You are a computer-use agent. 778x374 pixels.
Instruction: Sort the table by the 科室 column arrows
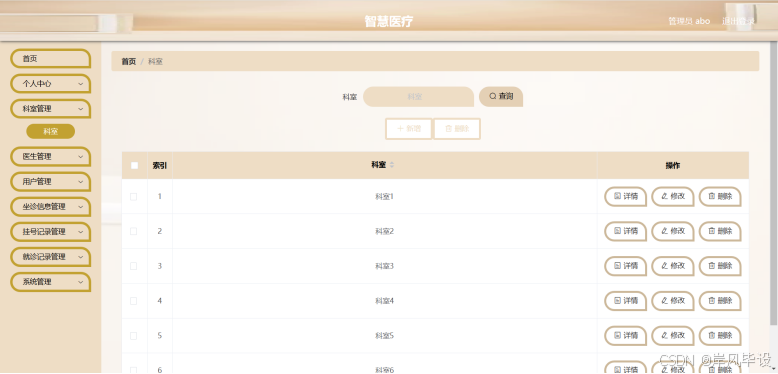pyautogui.click(x=392, y=166)
